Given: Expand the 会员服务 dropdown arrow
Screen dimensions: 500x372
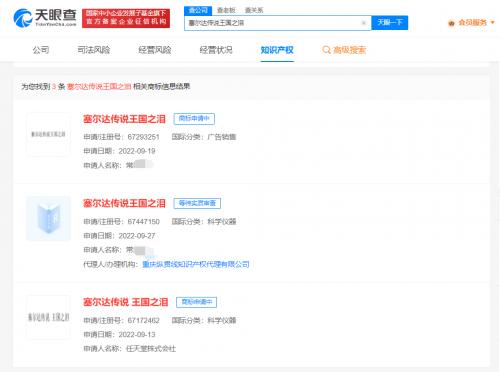Looking at the screenshot, I should [x=492, y=23].
